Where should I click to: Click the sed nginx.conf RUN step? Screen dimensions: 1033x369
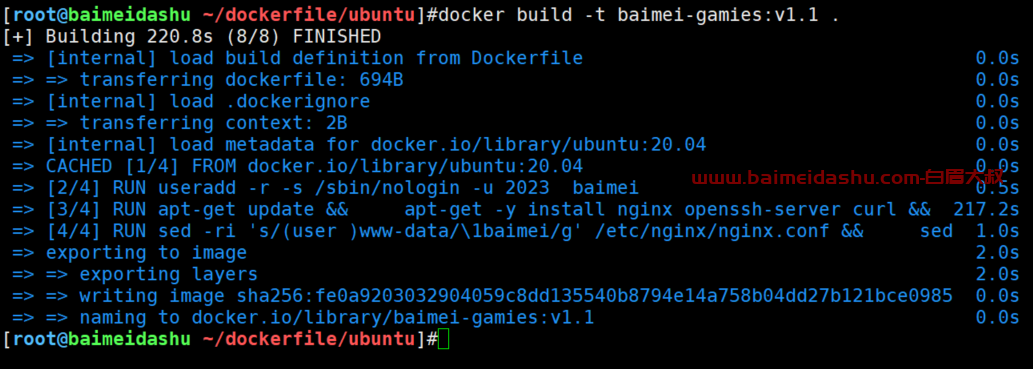482,231
